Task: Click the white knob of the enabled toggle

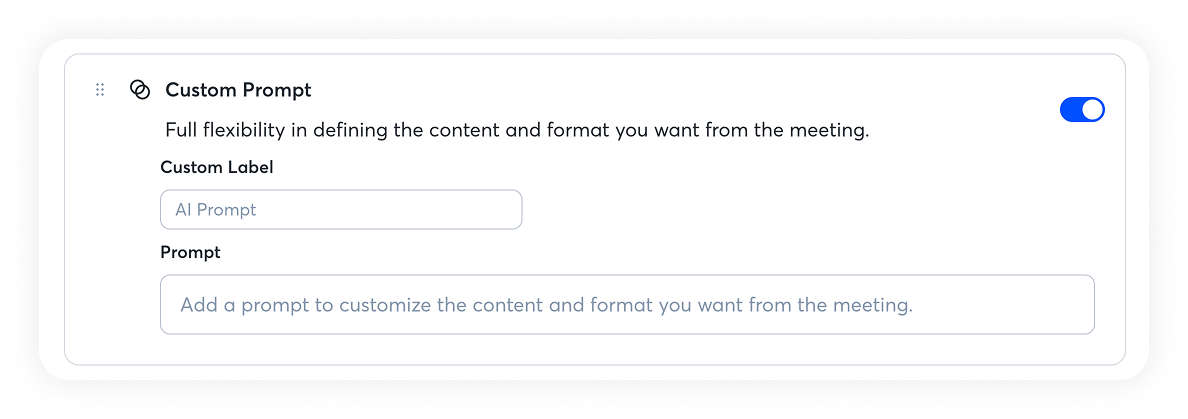Action: tap(1092, 110)
